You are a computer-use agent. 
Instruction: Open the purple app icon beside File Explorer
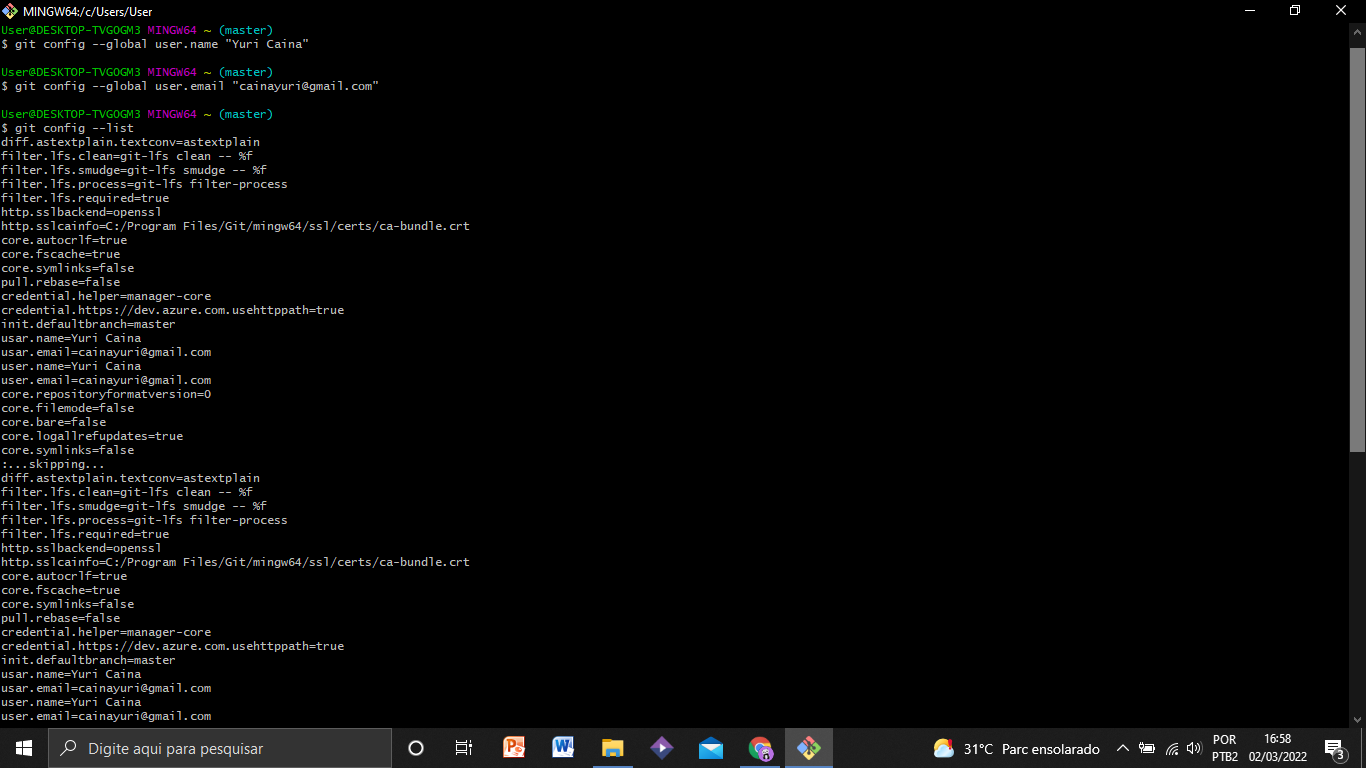[x=661, y=748]
